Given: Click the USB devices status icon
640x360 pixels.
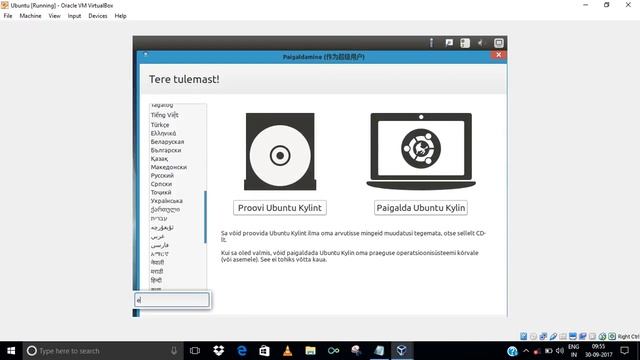Looking at the screenshot, I should tap(553, 336).
